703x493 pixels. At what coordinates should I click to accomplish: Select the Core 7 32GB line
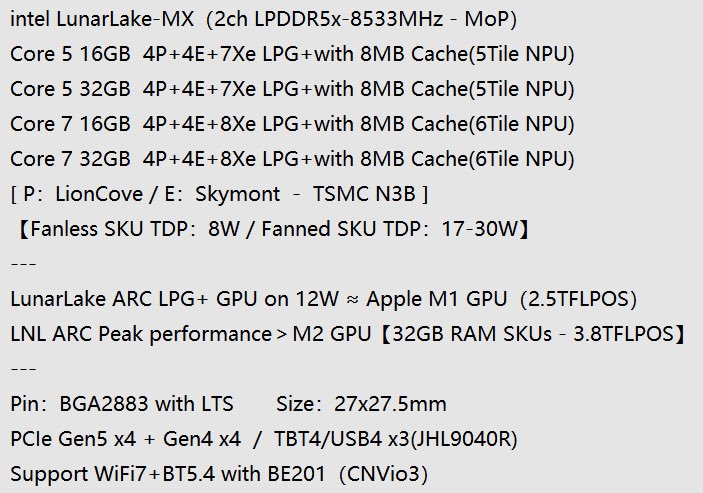click(x=292, y=159)
